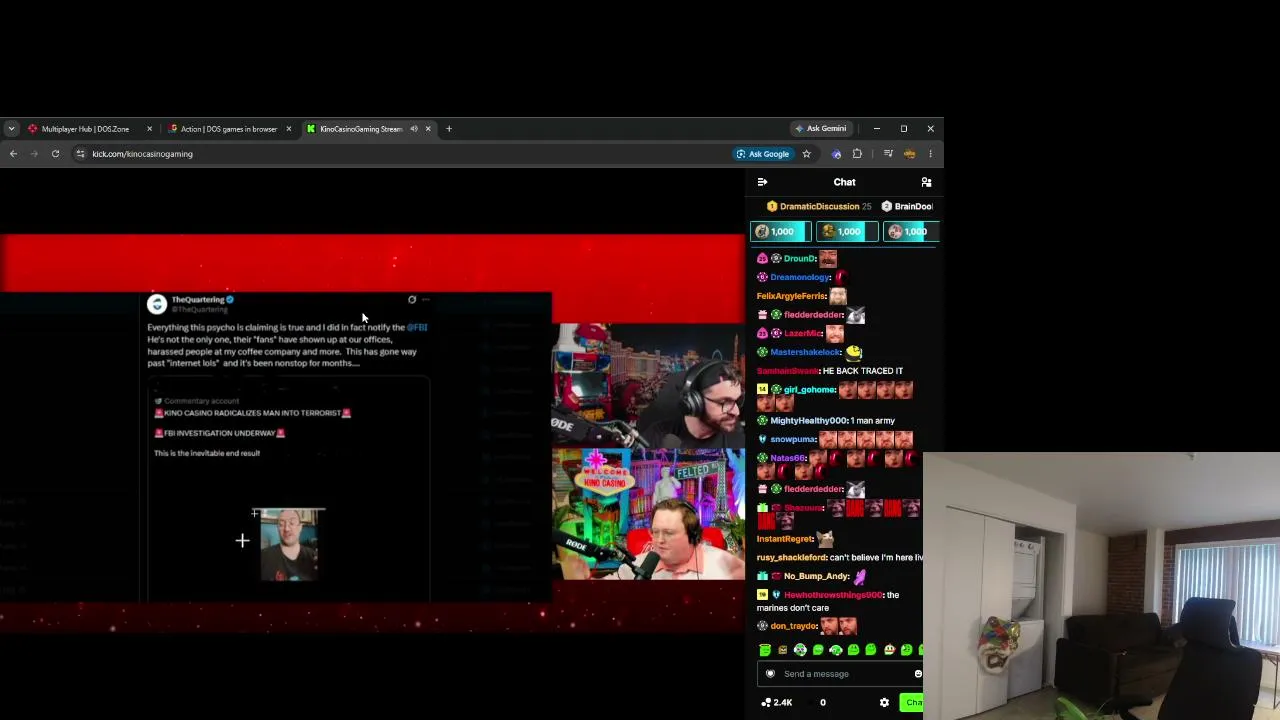Click the first 1,000 gift goal bar
The height and width of the screenshot is (720, 1280).
(781, 232)
